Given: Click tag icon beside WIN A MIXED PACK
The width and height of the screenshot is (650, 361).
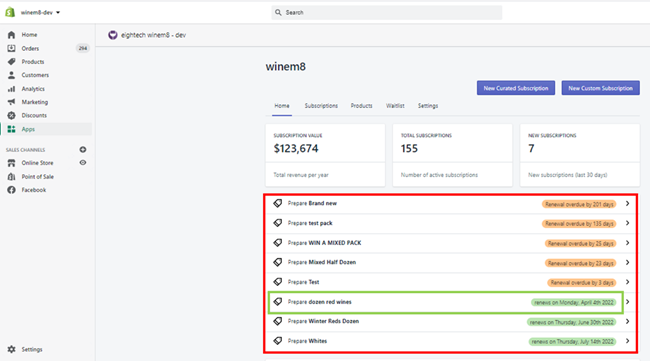Looking at the screenshot, I should [278, 243].
